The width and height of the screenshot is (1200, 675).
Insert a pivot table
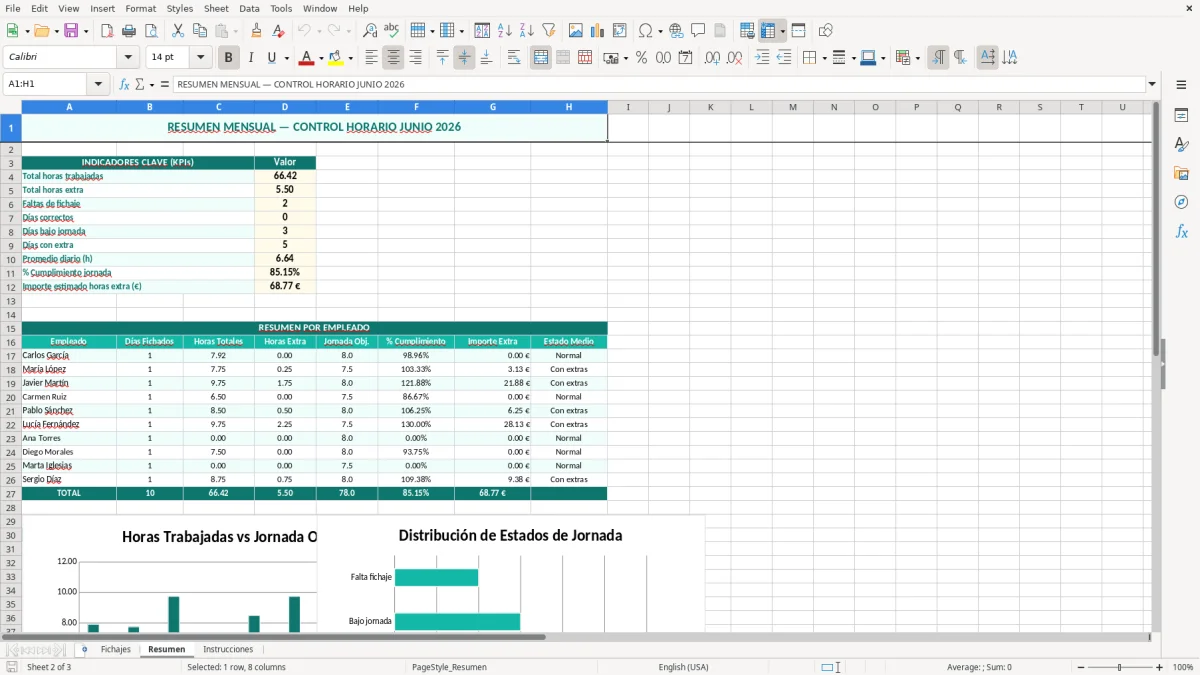tap(620, 31)
